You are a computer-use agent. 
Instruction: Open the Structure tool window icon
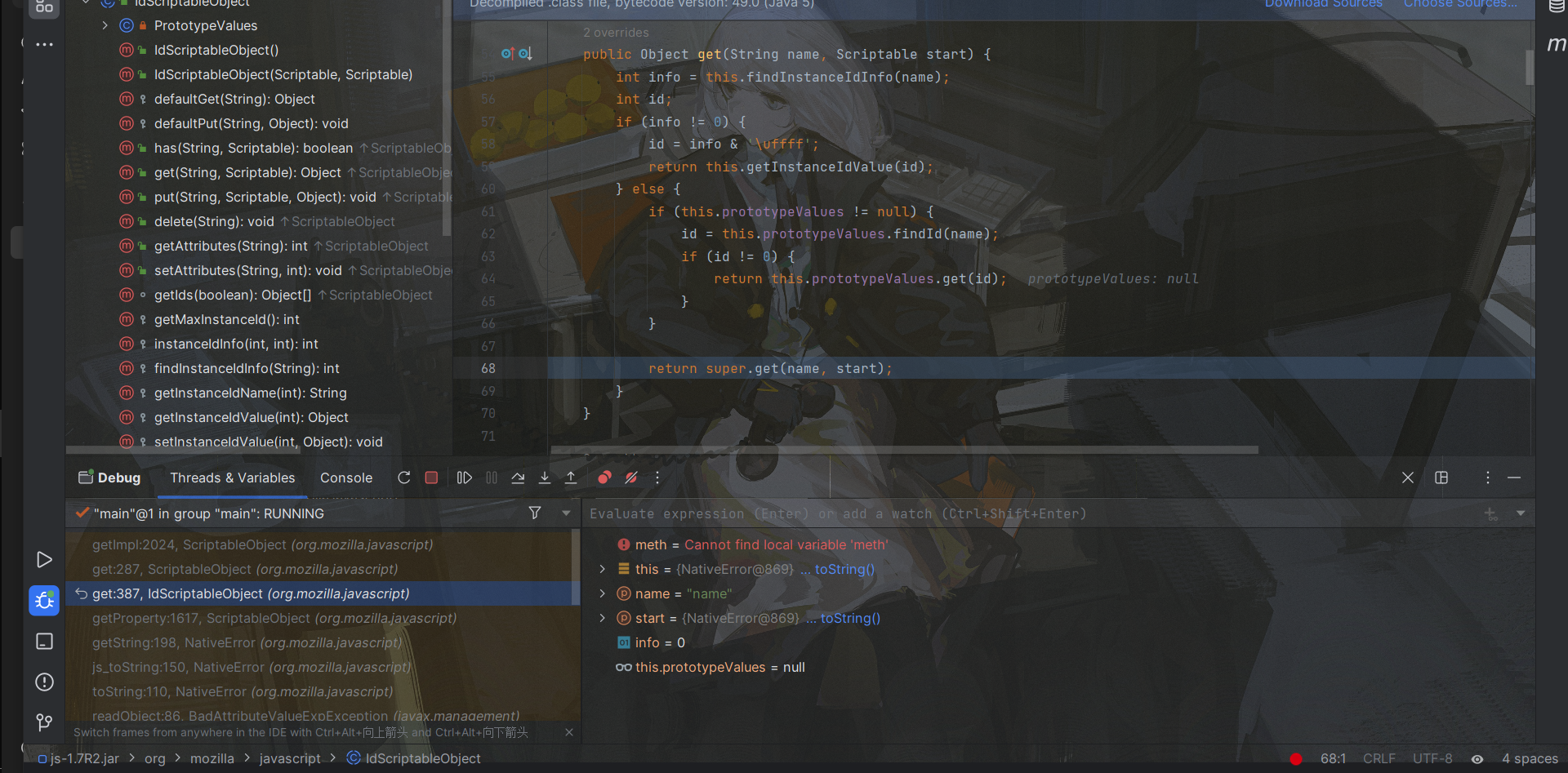coord(45,7)
